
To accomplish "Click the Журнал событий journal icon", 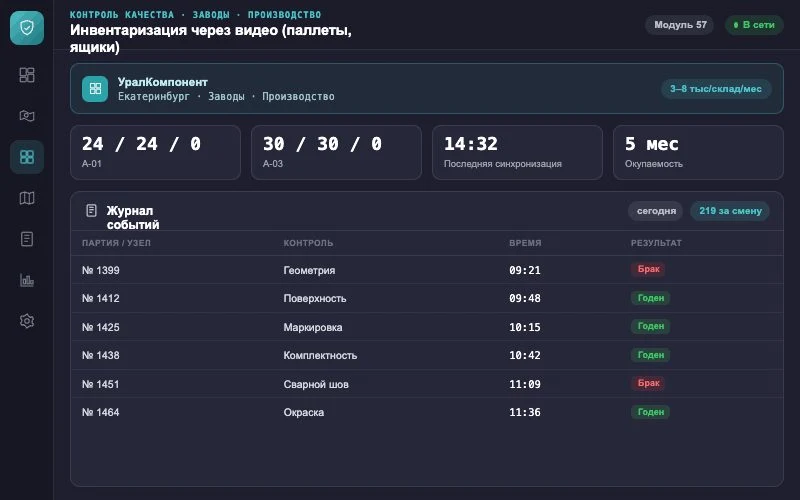I will (91, 210).
